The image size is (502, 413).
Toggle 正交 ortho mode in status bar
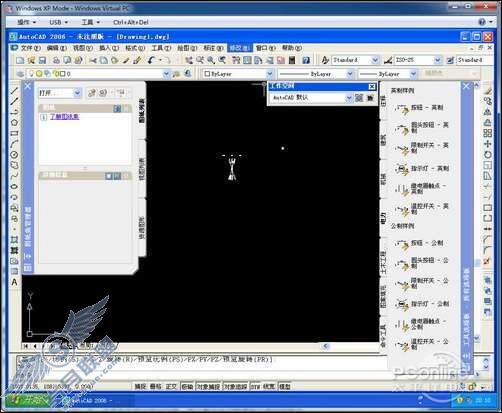coord(171,387)
